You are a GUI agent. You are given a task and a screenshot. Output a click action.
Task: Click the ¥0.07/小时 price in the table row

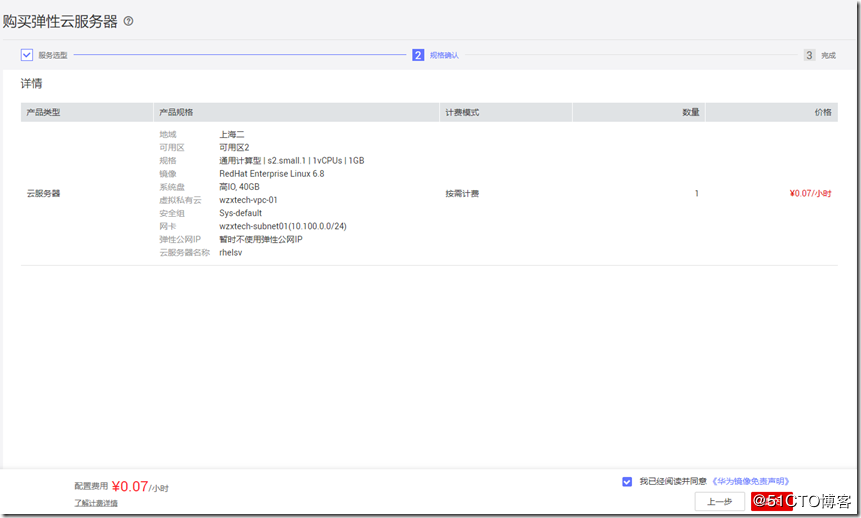pyautogui.click(x=810, y=193)
